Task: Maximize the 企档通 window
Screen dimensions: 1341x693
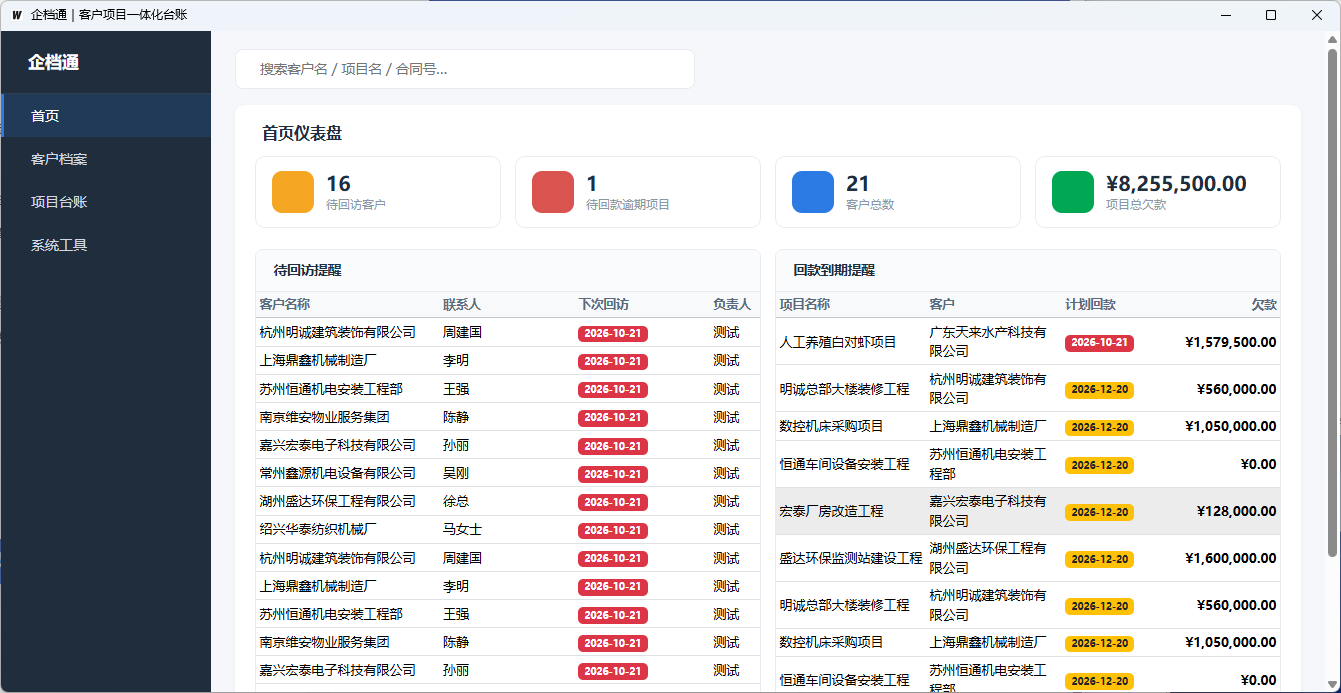Action: point(1271,15)
